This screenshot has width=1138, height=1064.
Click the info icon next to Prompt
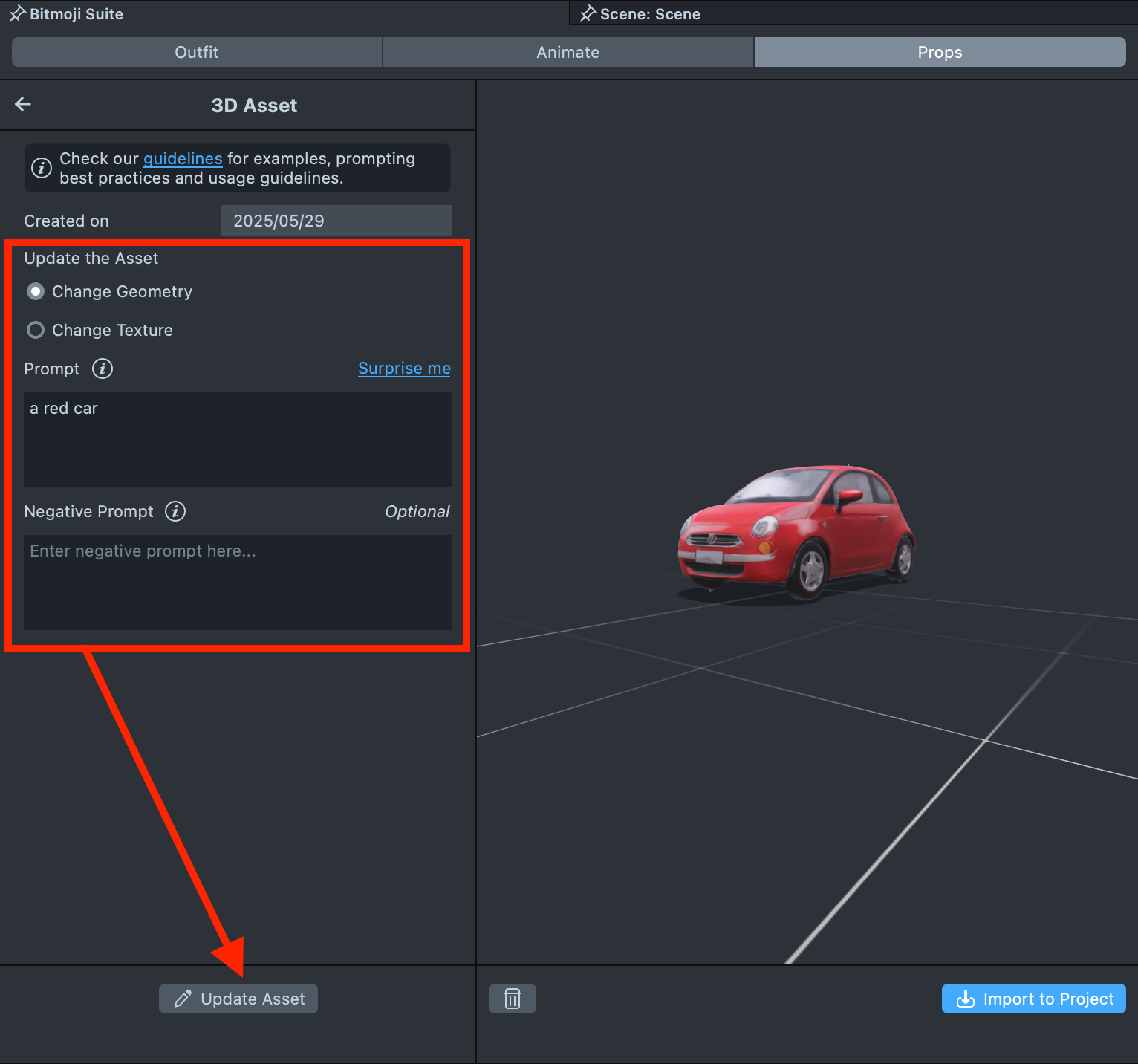click(x=103, y=369)
